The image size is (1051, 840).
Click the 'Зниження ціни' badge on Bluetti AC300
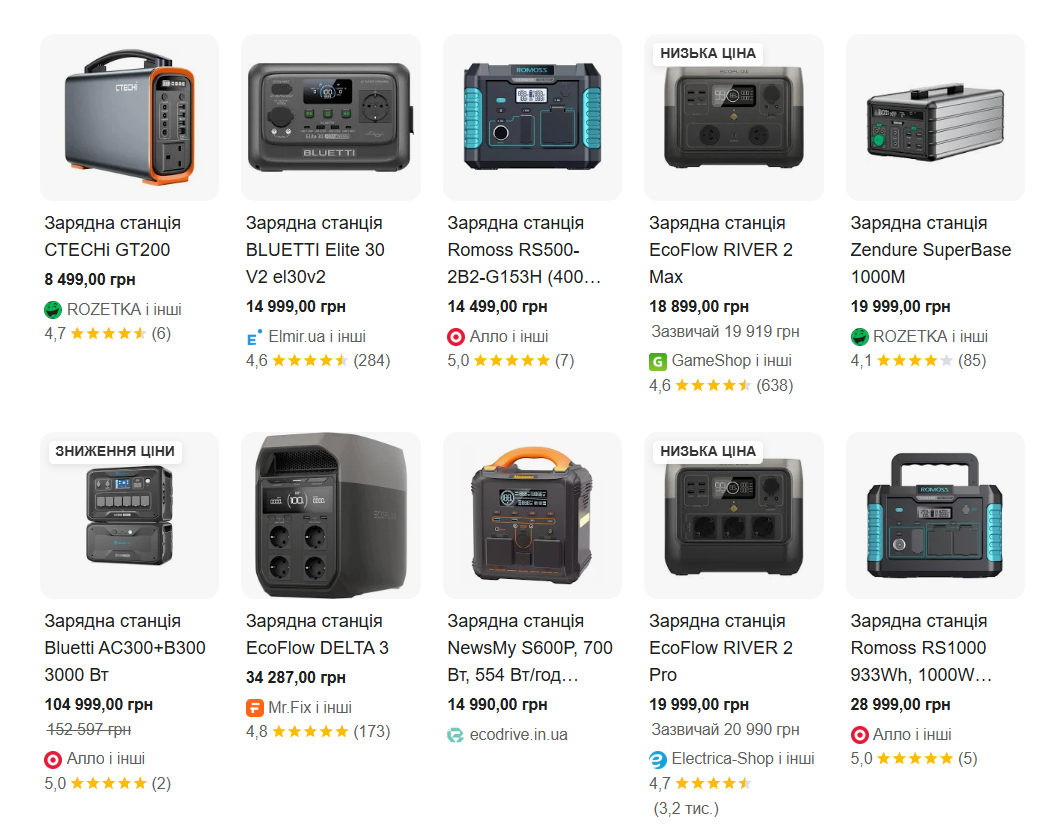pos(115,451)
